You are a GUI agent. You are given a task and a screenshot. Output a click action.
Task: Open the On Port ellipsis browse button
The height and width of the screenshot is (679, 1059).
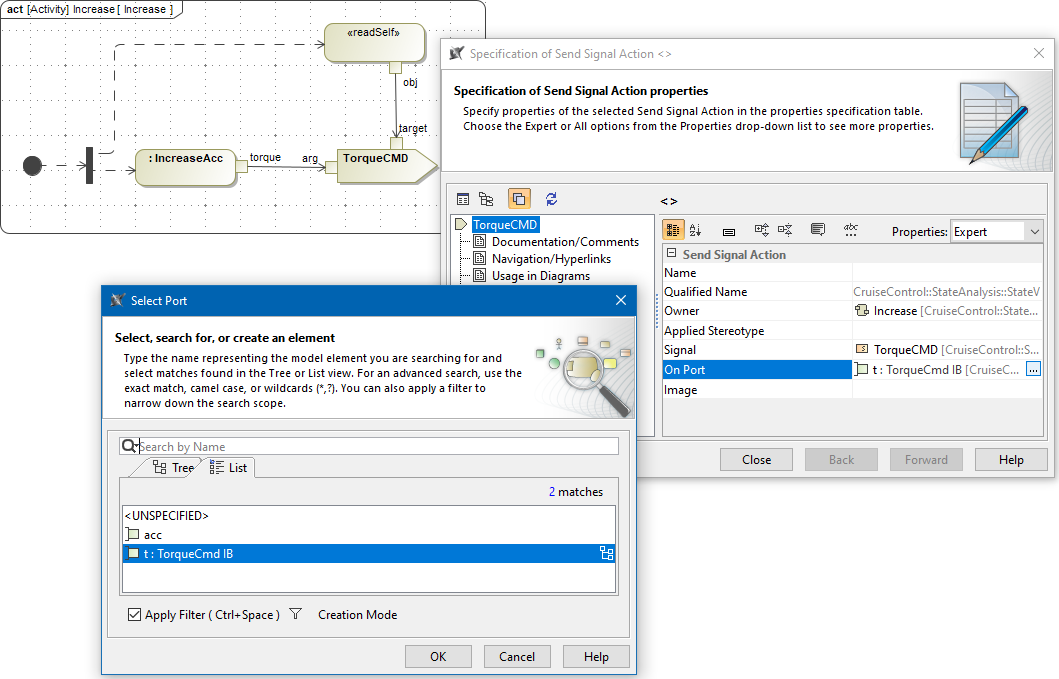1033,369
